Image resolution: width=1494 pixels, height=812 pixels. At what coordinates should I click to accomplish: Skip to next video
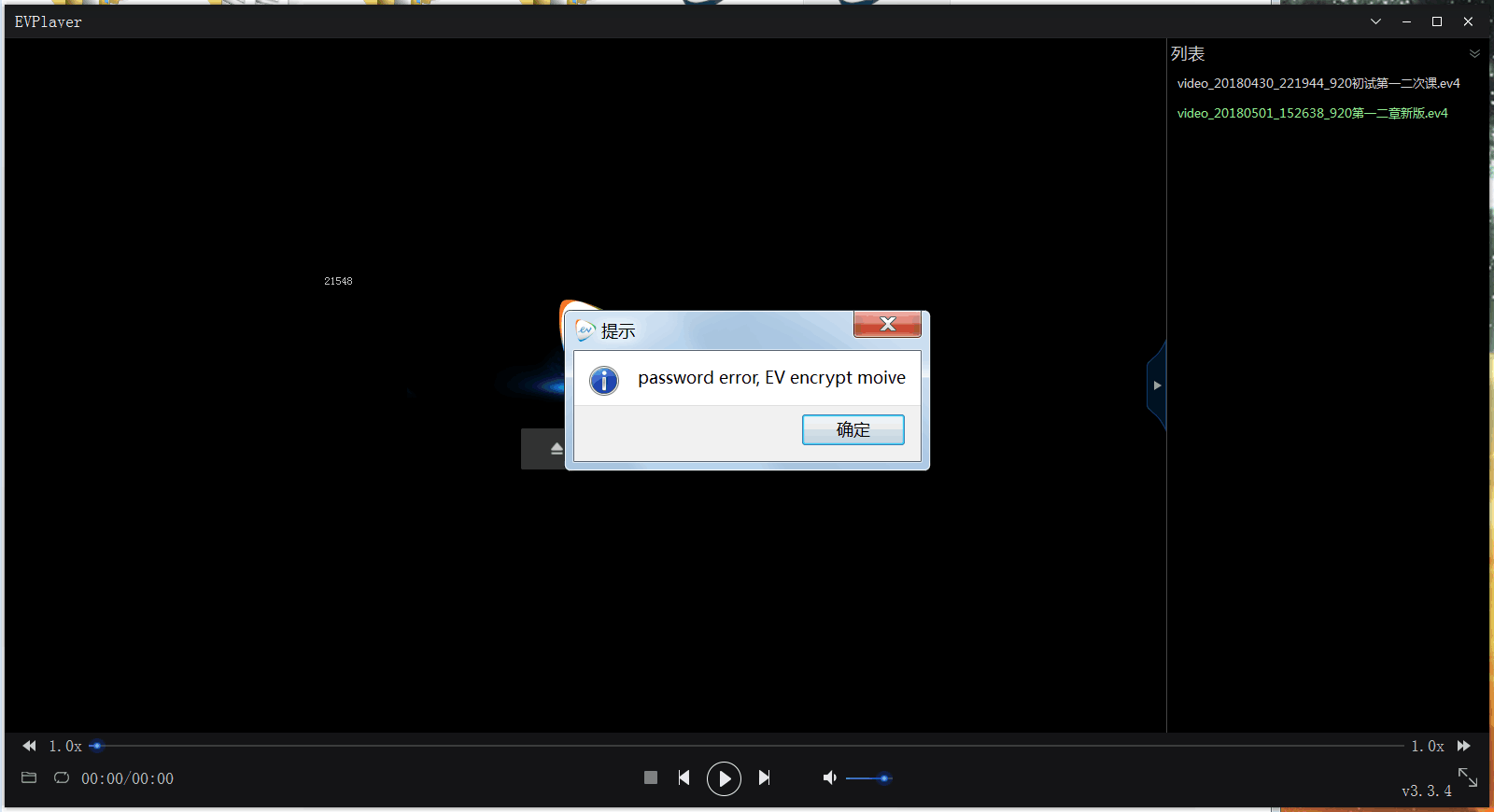pyautogui.click(x=764, y=778)
